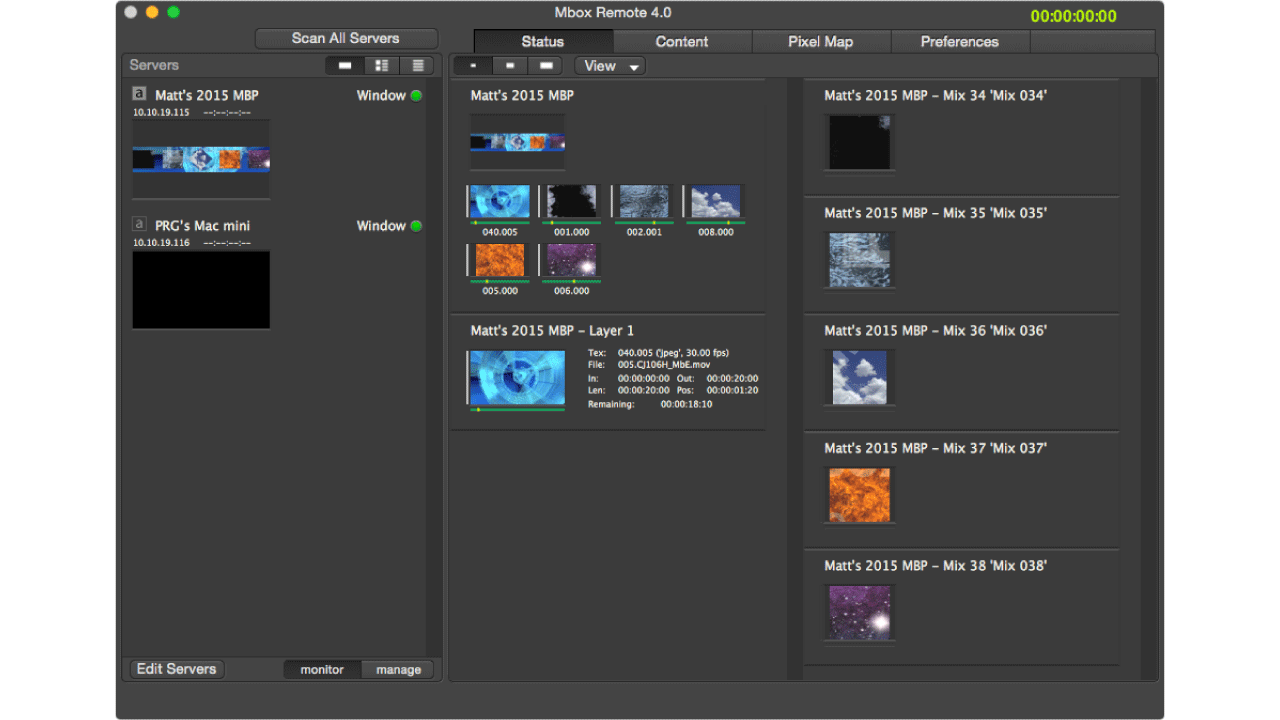This screenshot has width=1280, height=720.
Task: Click the 'a' icon beside PRG's Mac mini
Action: 139,225
